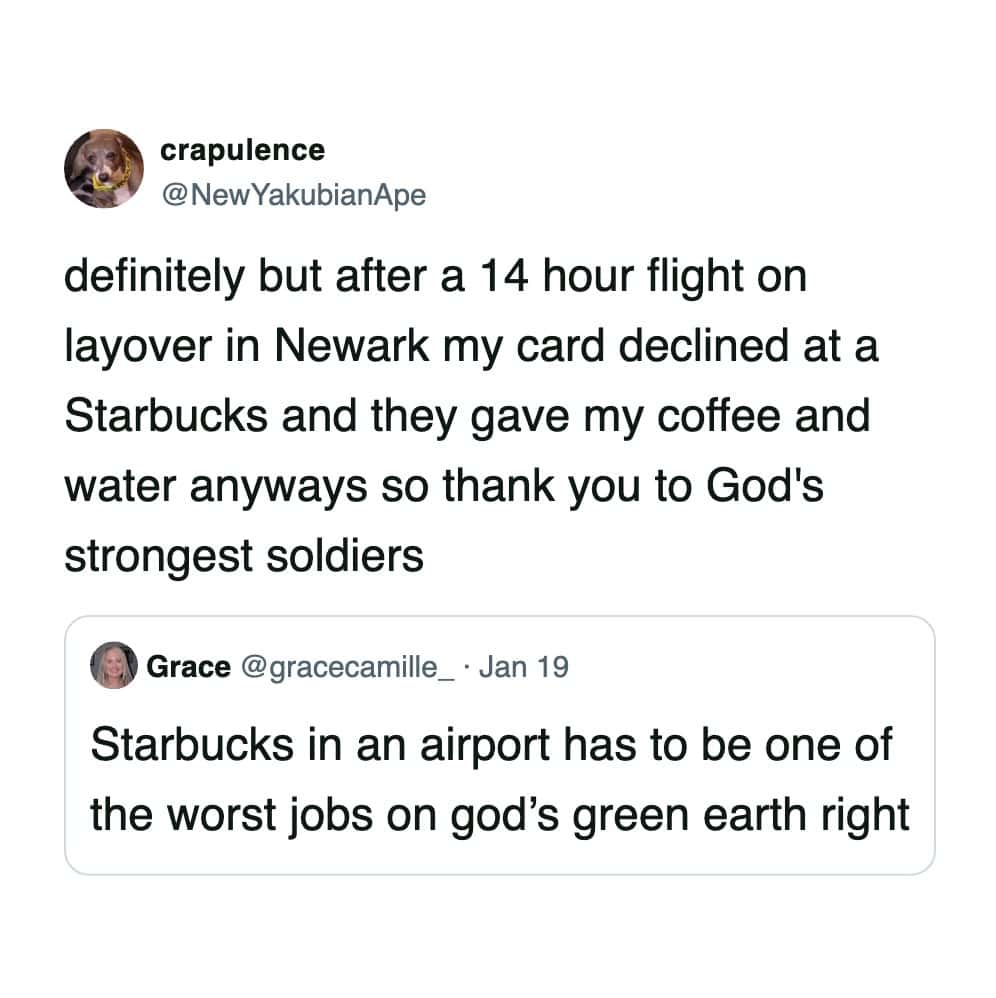Click the Jan 19 timestamp
The width and height of the screenshot is (996, 998).
tap(523, 666)
